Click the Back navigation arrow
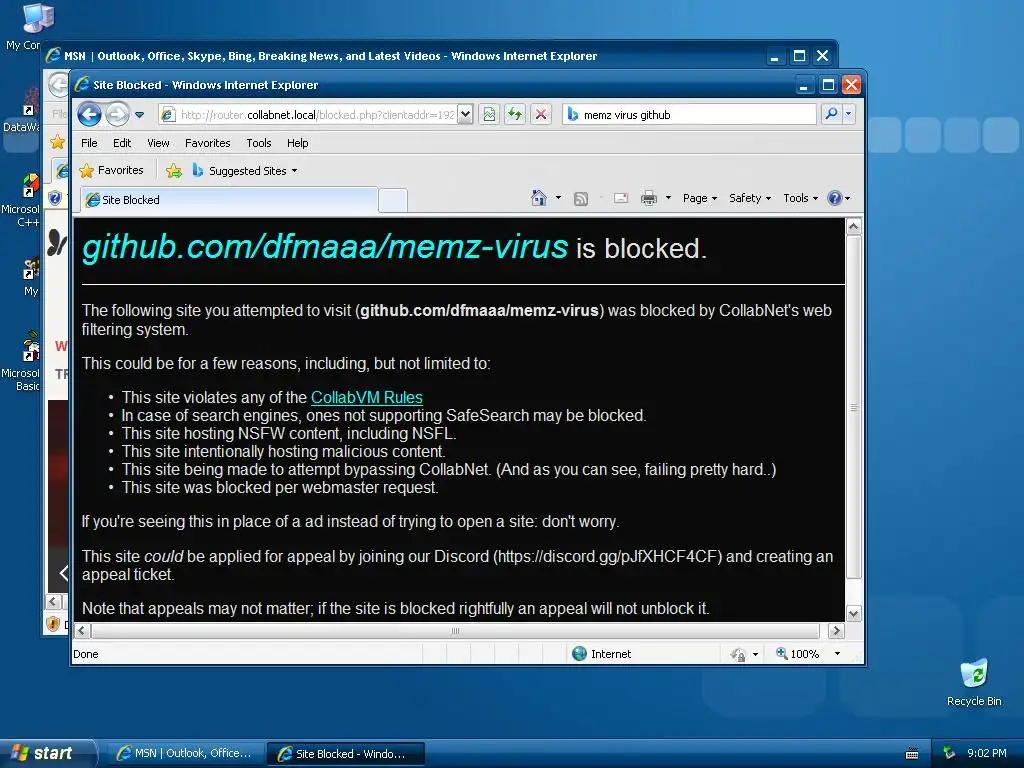The width and height of the screenshot is (1024, 768). tap(89, 115)
